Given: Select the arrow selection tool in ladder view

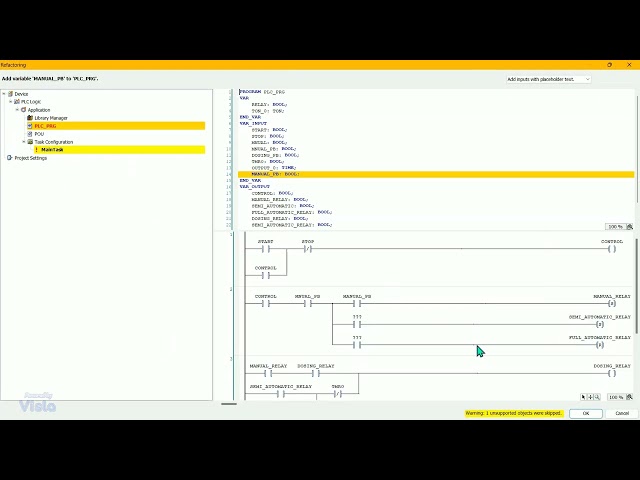Looking at the screenshot, I should (x=583, y=397).
